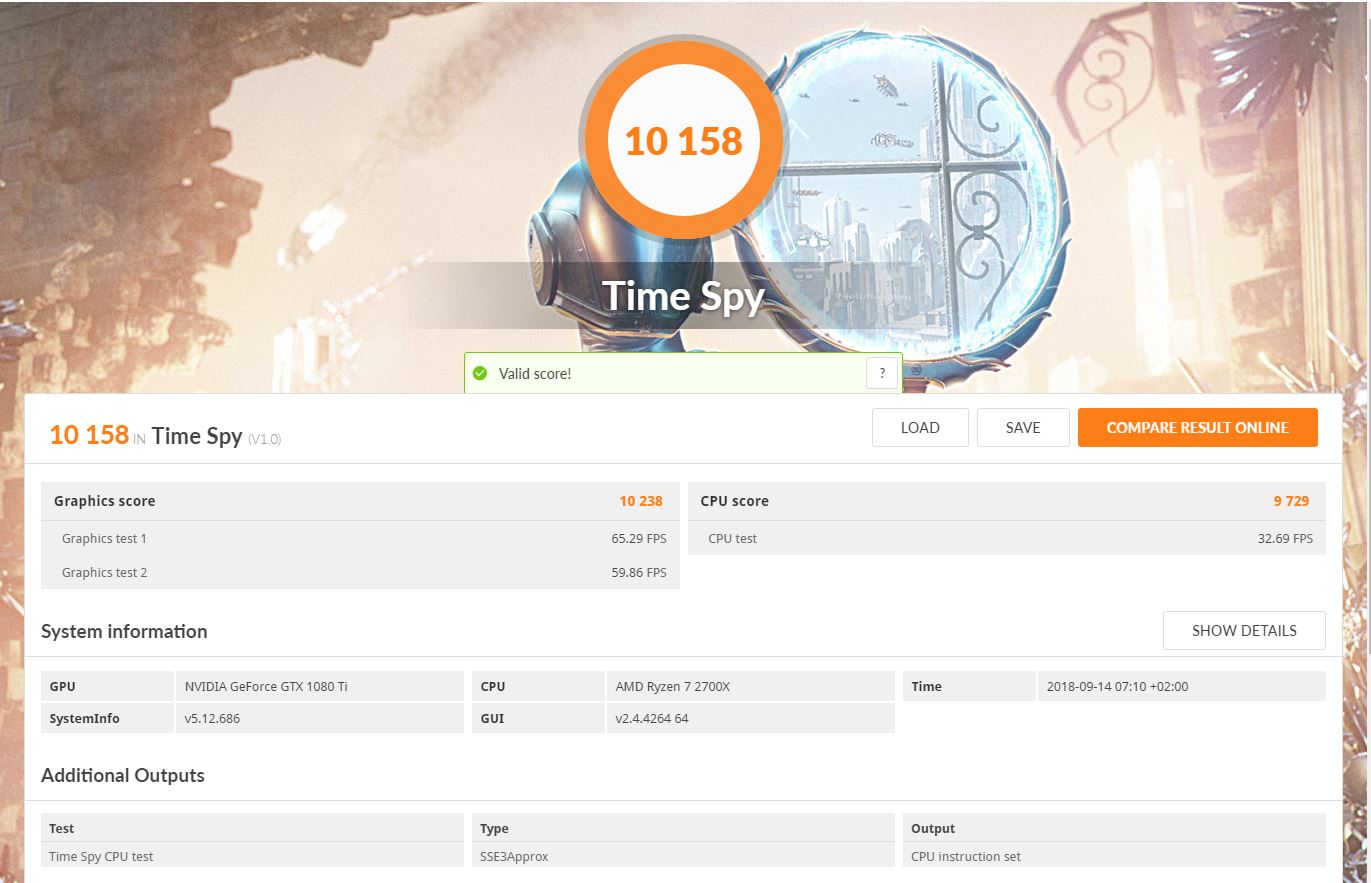The image size is (1371, 883).
Task: Click the Graphics score value 10 238
Action: coord(641,501)
